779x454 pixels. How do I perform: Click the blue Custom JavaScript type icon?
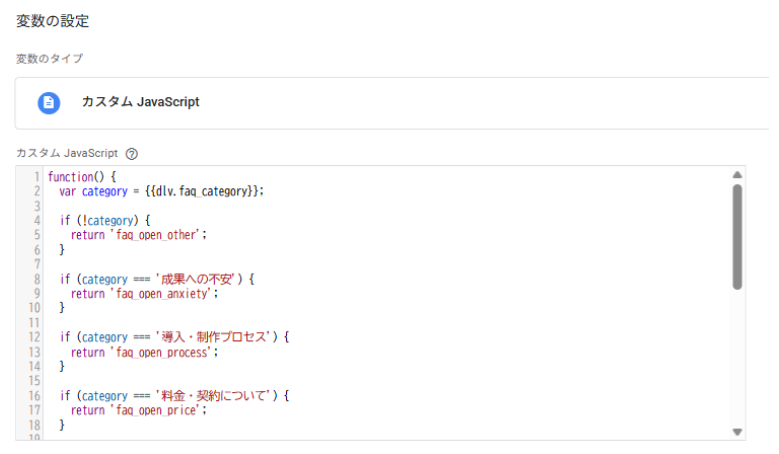pos(49,103)
